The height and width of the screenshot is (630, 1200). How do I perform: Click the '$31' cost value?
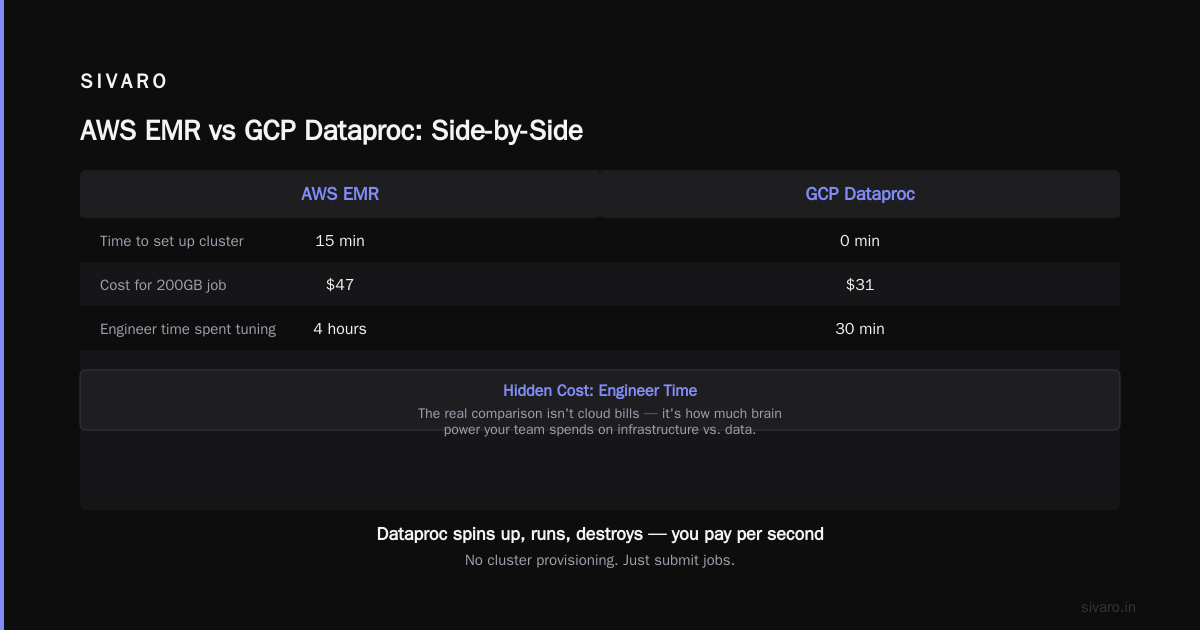point(860,285)
